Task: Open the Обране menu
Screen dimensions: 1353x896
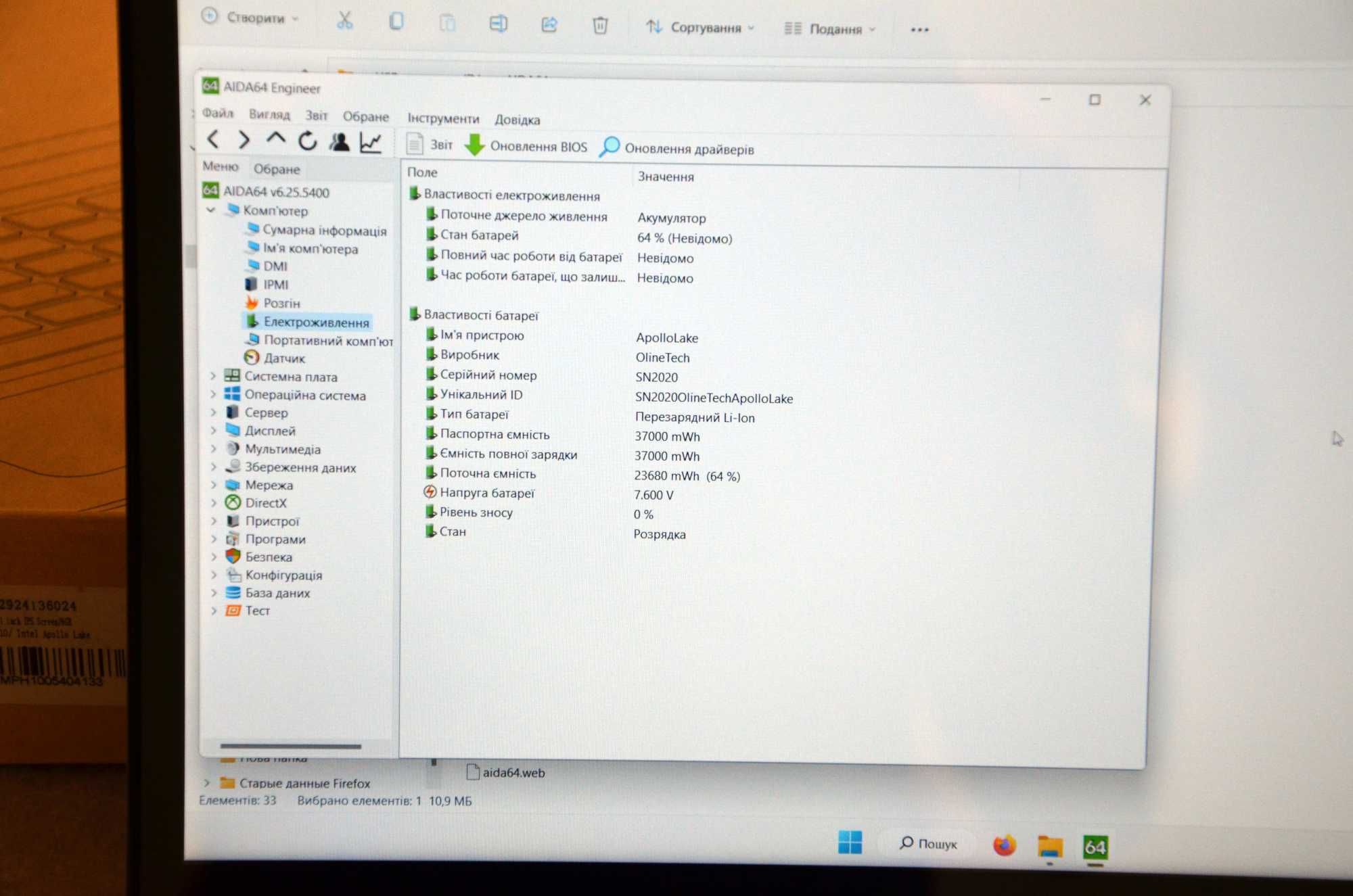Action: 365,116
